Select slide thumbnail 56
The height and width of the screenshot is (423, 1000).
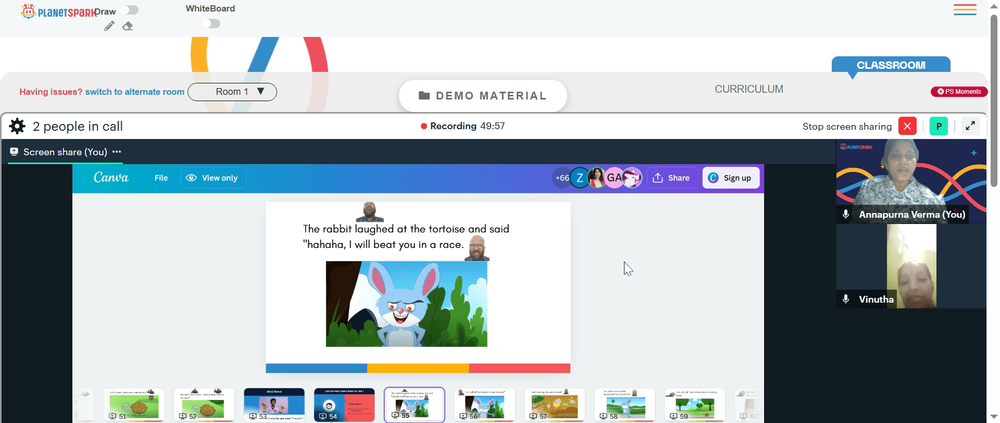point(485,404)
